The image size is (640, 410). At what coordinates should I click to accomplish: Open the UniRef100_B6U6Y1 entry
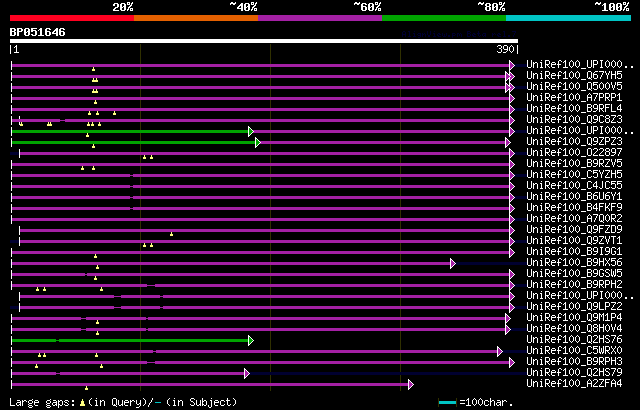tap(573, 196)
